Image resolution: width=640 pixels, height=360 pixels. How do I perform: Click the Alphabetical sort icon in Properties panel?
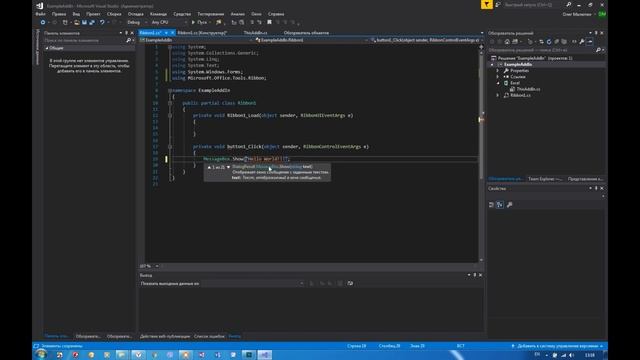click(x=500, y=204)
